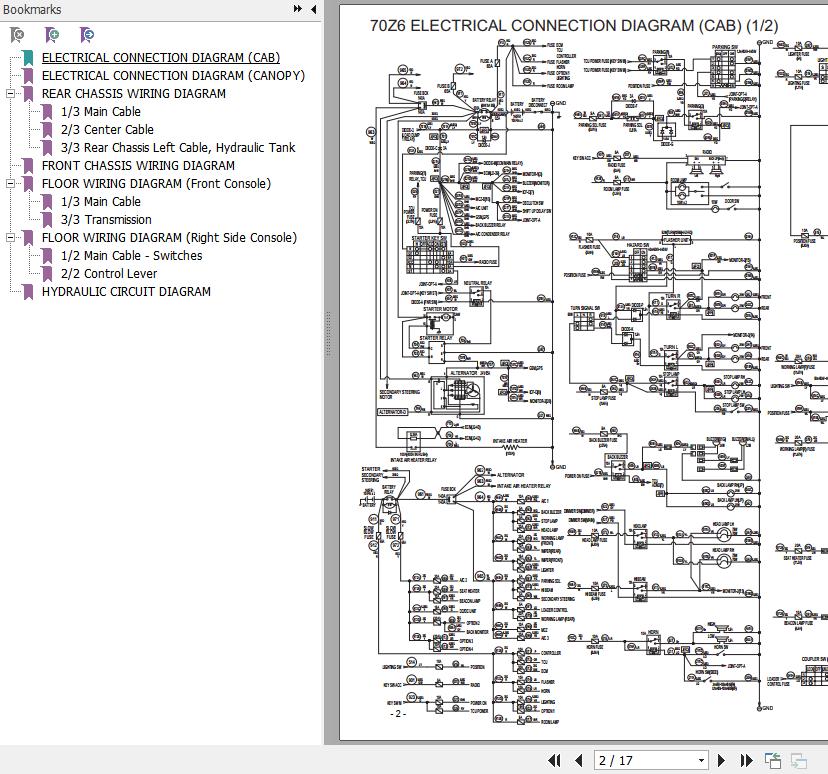This screenshot has width=828, height=774.
Task: Collapse FLOOR WIRING DIAGRAM (Front Console) node
Action: (x=10, y=184)
